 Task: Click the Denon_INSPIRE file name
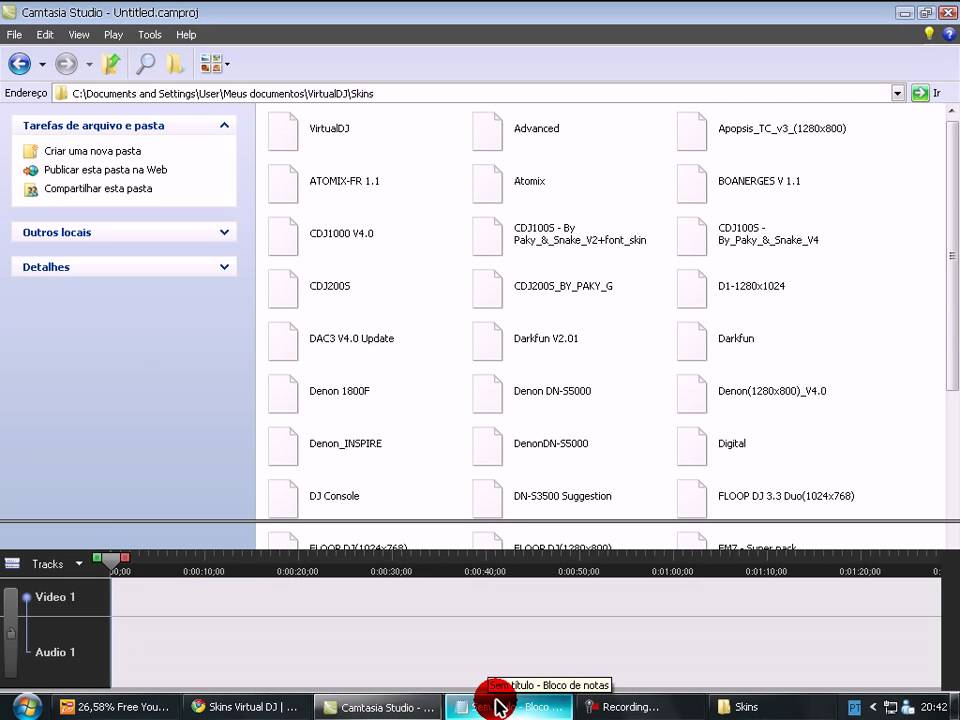(345, 444)
